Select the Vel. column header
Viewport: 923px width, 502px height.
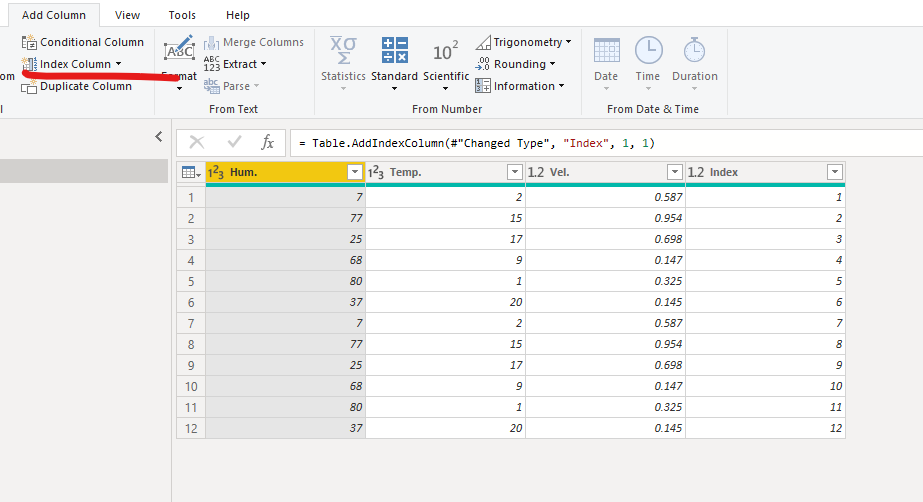coord(606,172)
